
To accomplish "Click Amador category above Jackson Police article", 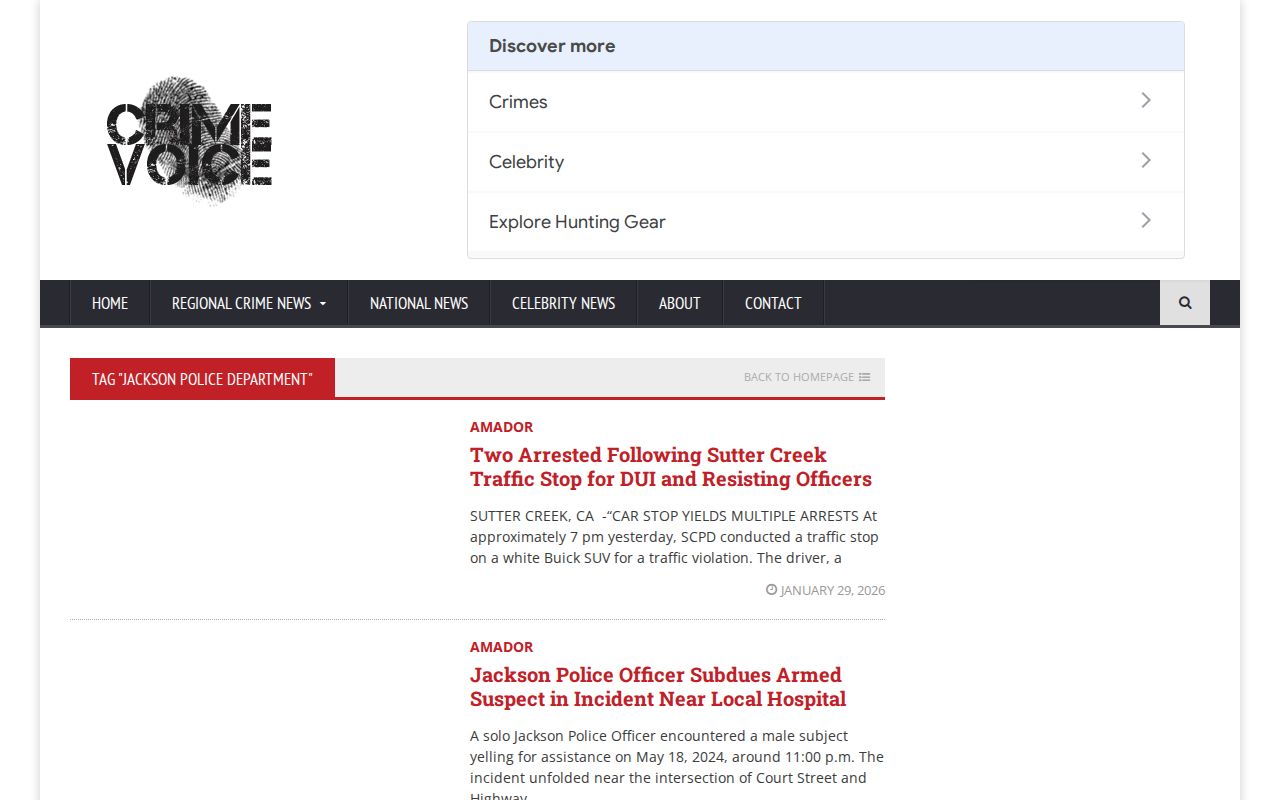I will (502, 647).
